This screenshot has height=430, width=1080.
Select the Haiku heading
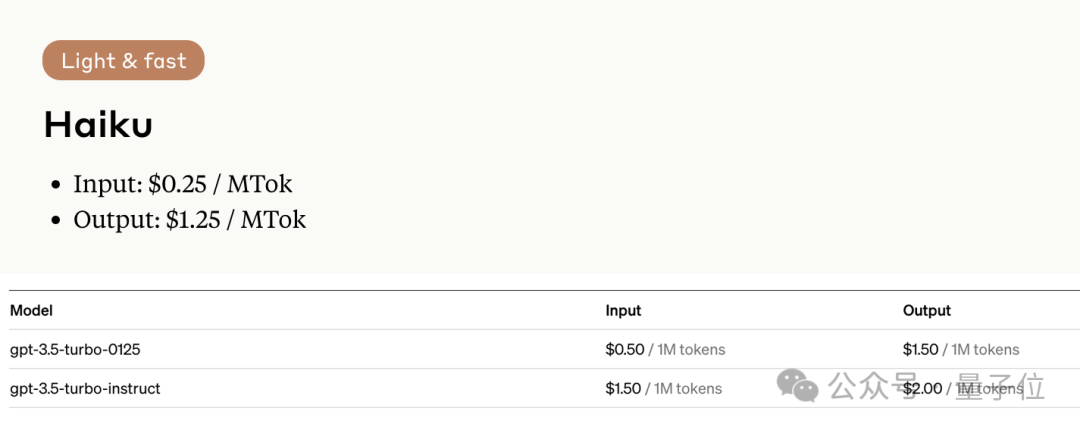pos(98,126)
